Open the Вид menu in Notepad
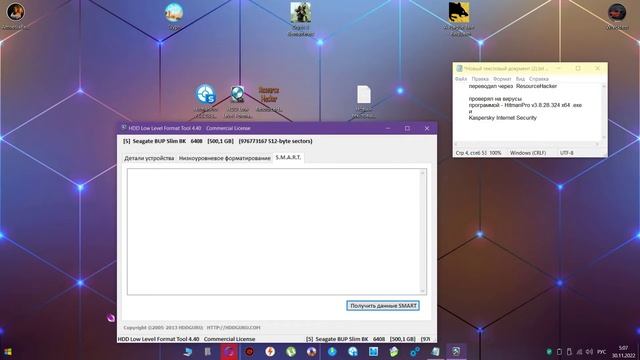 [x=520, y=79]
